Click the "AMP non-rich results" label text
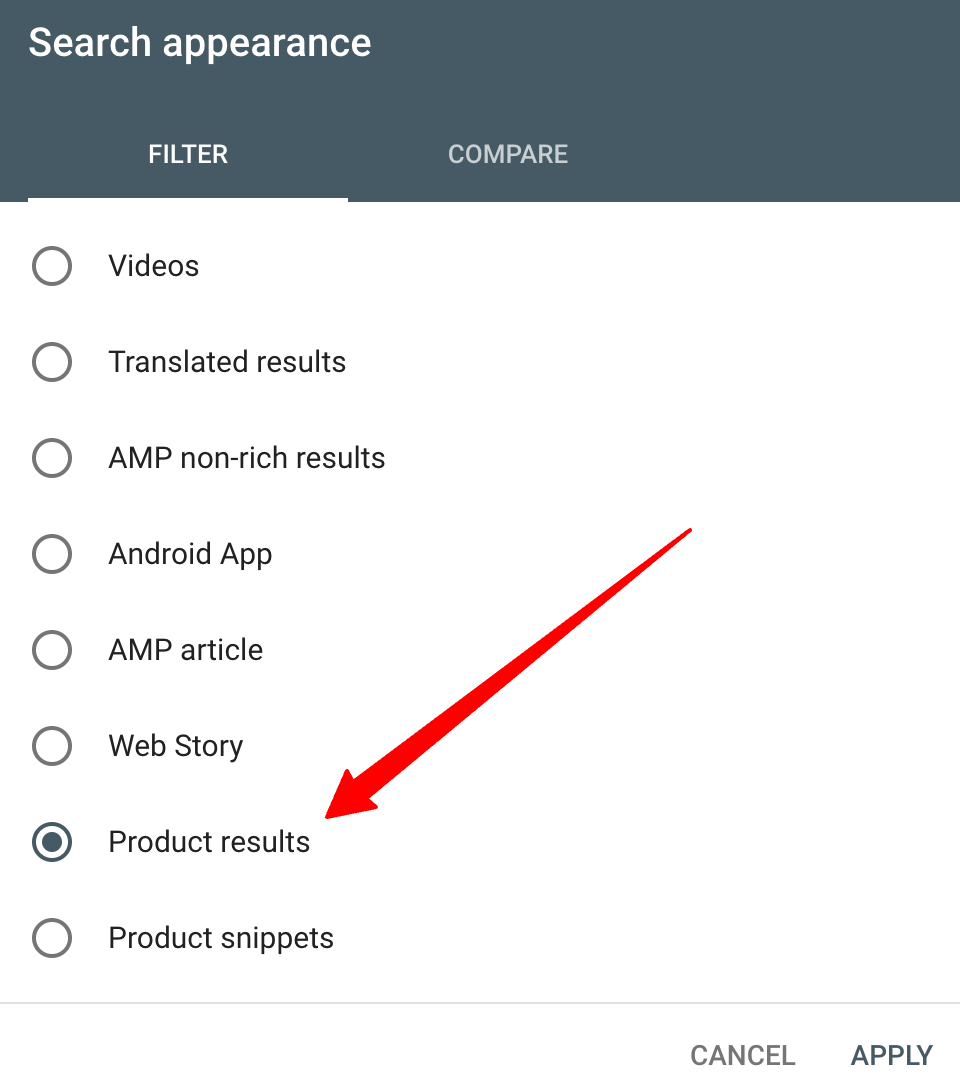960x1087 pixels. pyautogui.click(x=247, y=458)
